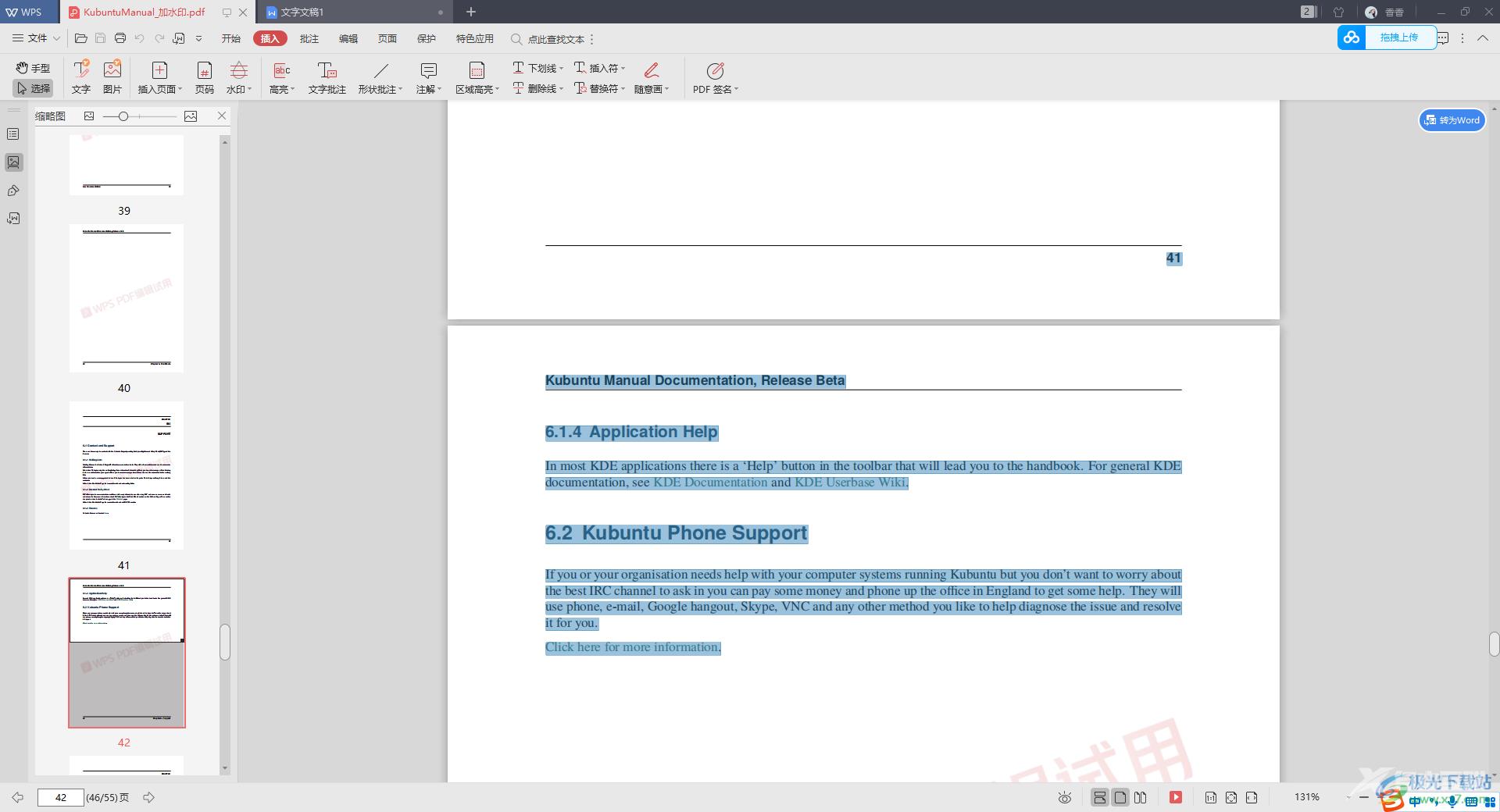Viewport: 1500px width, 812px height.
Task: Close the 缩略图 thumbnail panel
Action: tap(222, 116)
